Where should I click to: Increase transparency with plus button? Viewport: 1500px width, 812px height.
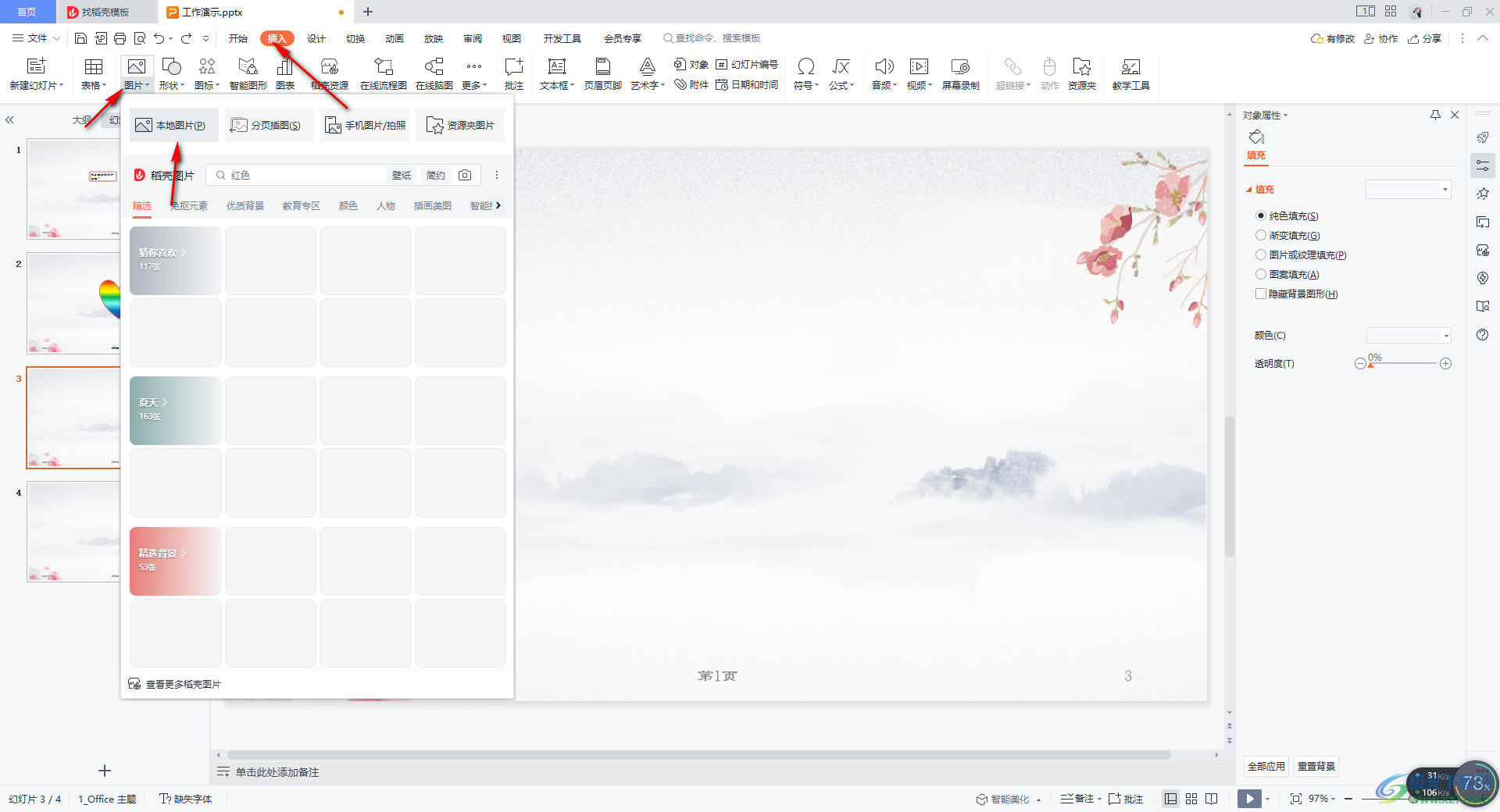pos(1446,364)
